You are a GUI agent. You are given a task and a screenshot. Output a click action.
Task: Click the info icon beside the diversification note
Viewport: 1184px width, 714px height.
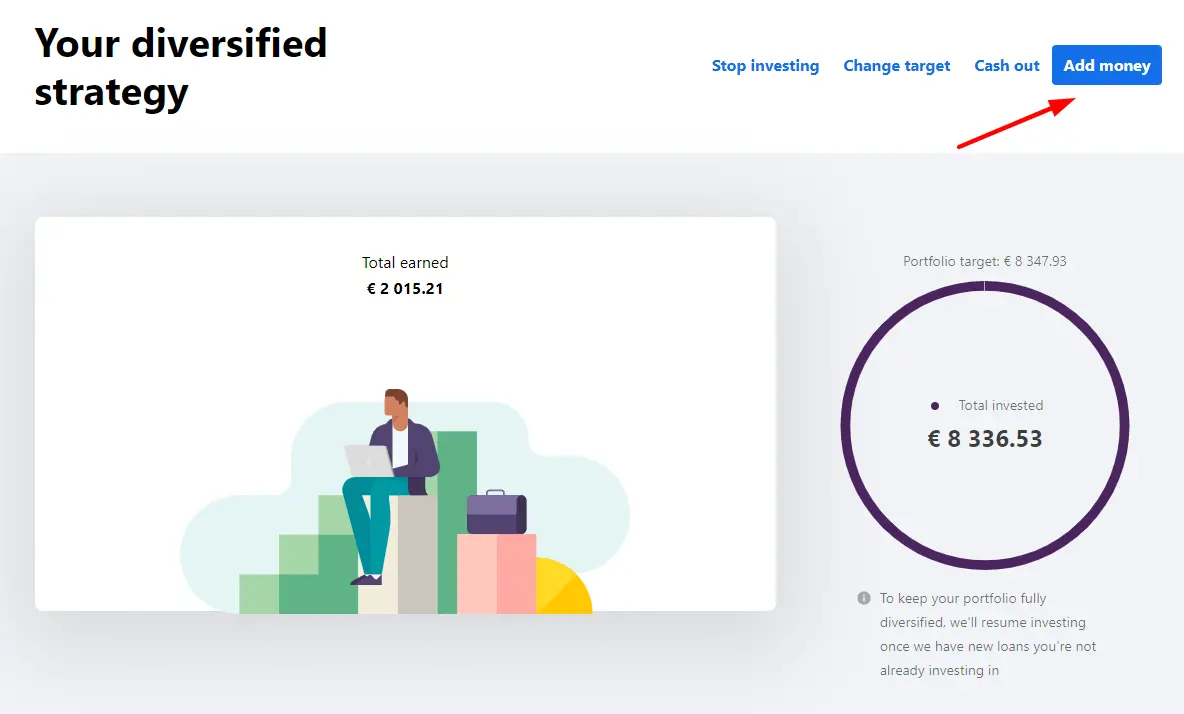pyautogui.click(x=864, y=598)
